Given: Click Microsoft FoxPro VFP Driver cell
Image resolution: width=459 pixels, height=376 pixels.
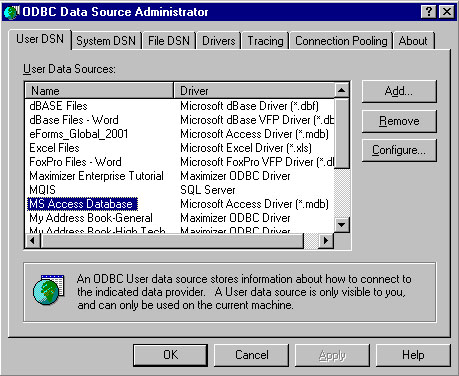Looking at the screenshot, I should (257, 162).
